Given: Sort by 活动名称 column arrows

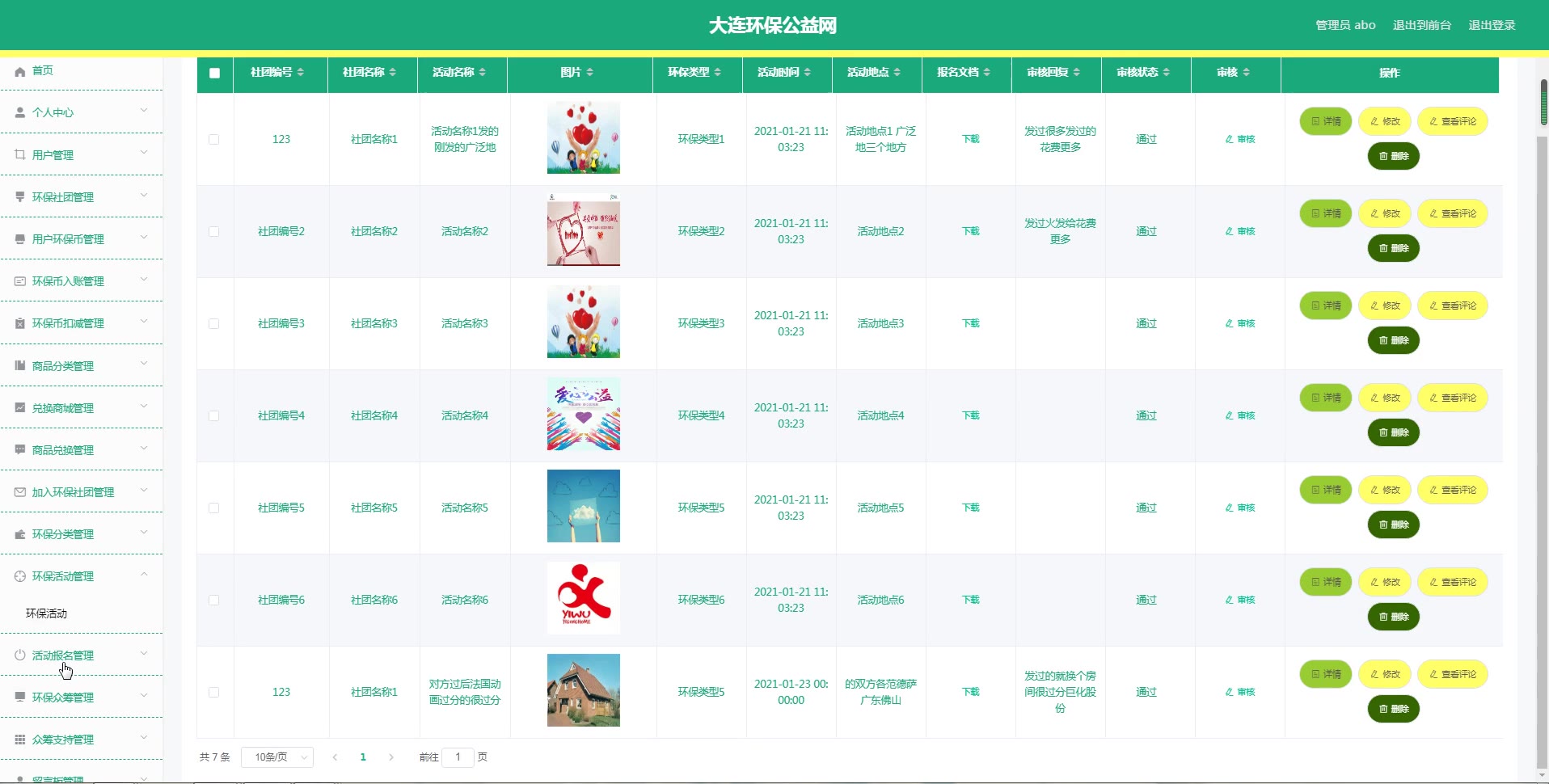Looking at the screenshot, I should click(483, 73).
